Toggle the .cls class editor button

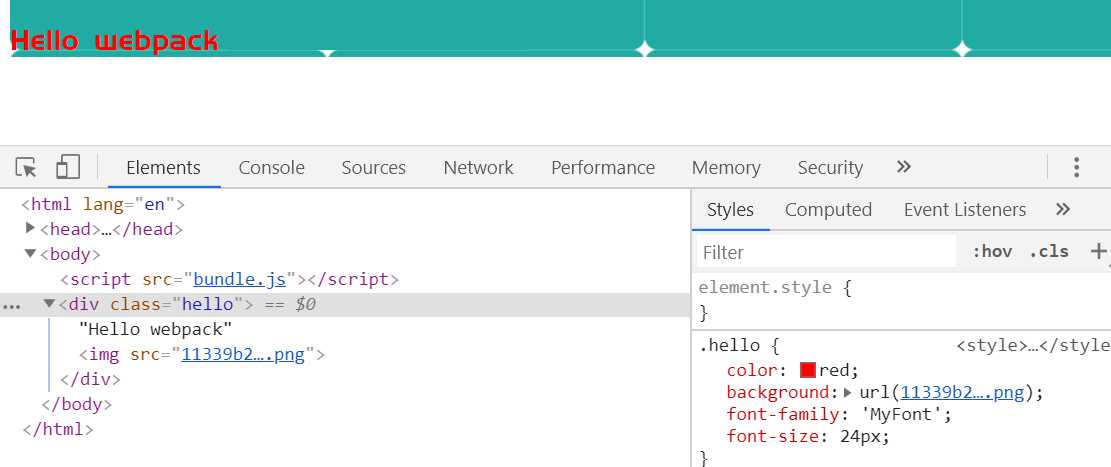point(1049,252)
